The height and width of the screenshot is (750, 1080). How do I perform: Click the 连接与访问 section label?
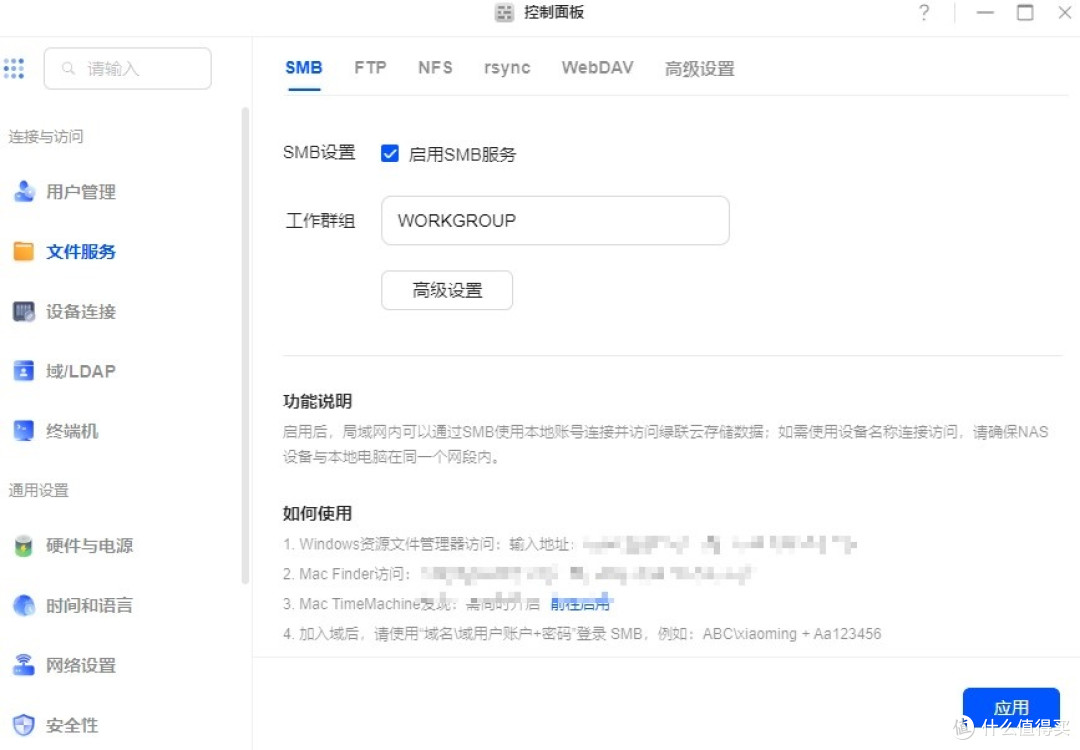pyautogui.click(x=45, y=136)
